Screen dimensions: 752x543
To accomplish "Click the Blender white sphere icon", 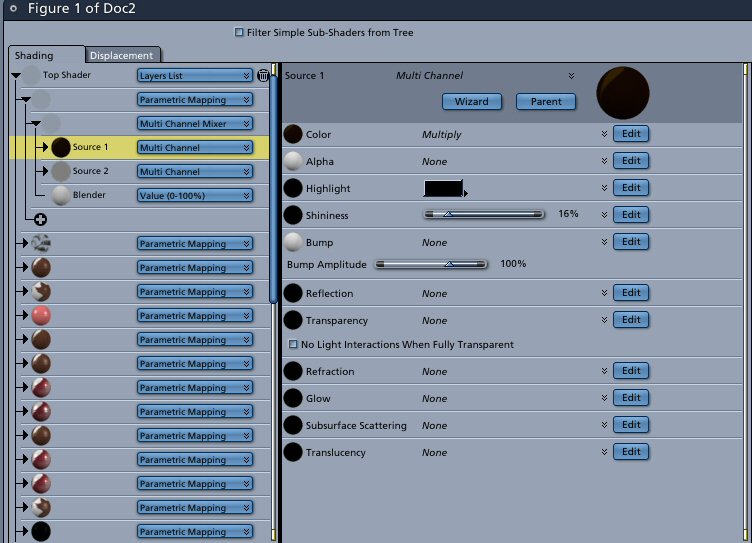I will [61, 195].
